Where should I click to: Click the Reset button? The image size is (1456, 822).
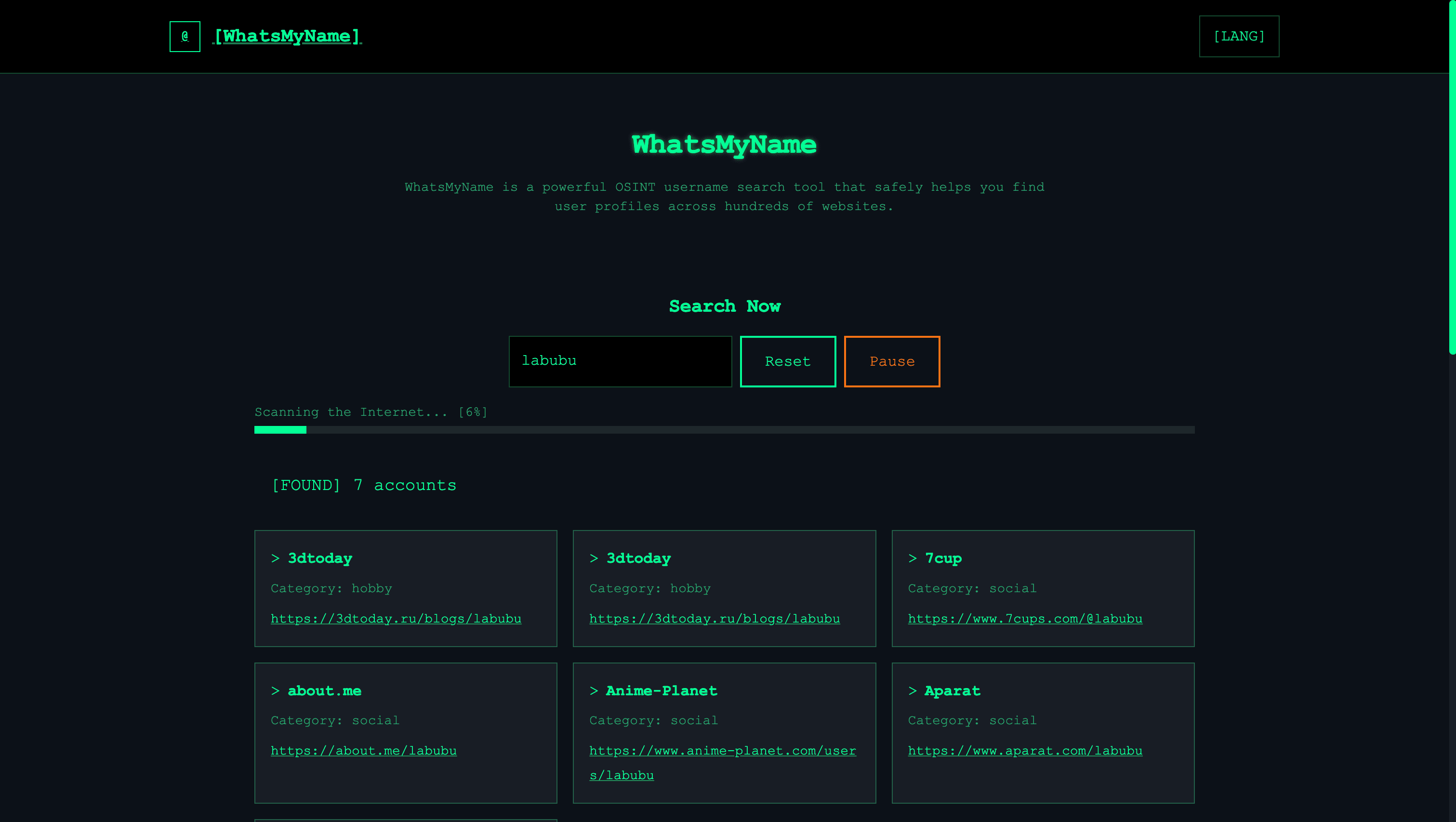(x=788, y=361)
